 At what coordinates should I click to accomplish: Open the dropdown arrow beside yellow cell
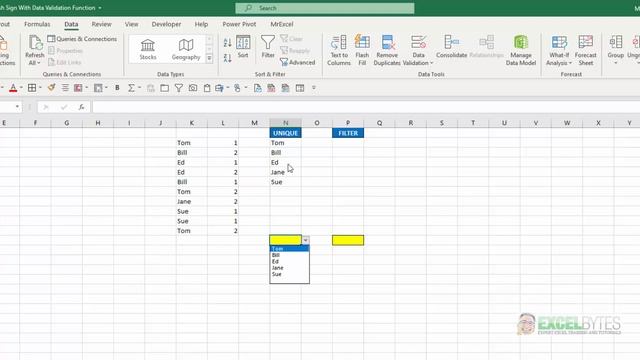(305, 240)
